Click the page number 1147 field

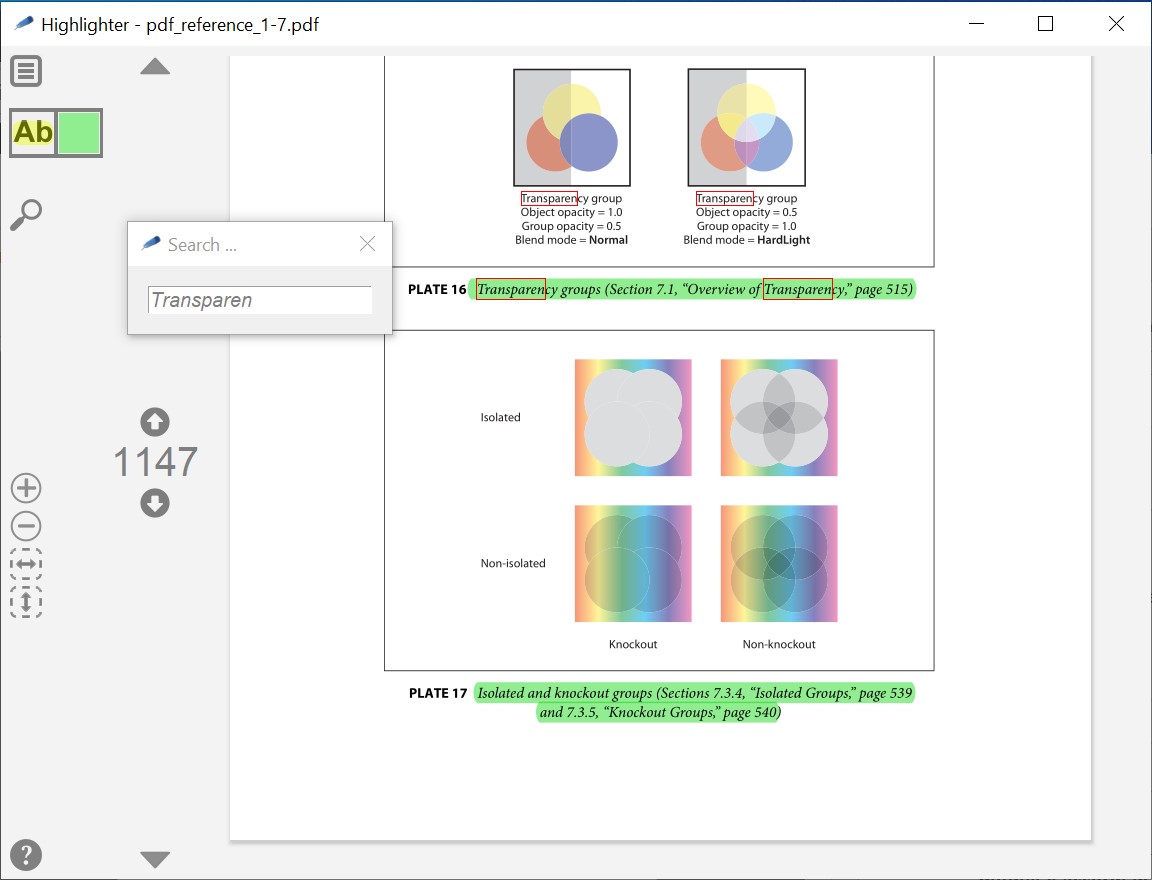tap(155, 462)
